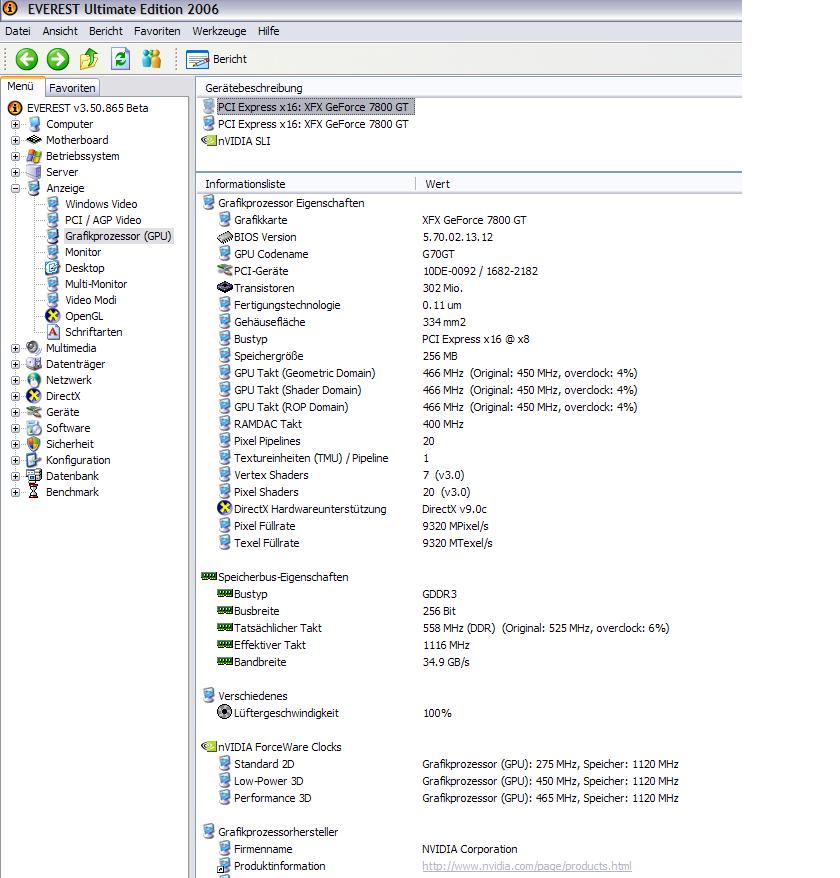
Task: Click the Refresh toolbar icon
Action: [x=120, y=59]
